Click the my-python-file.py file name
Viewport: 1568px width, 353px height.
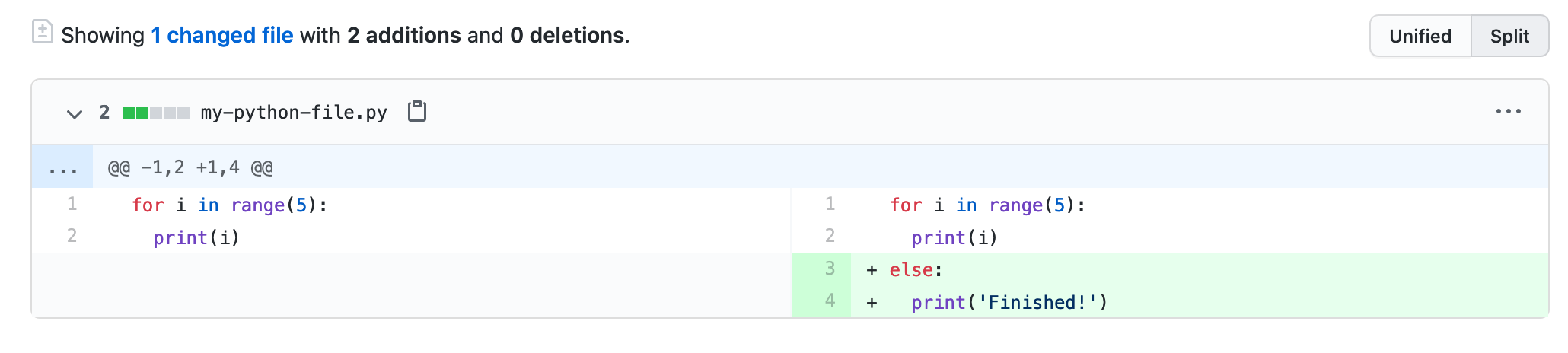tap(294, 113)
